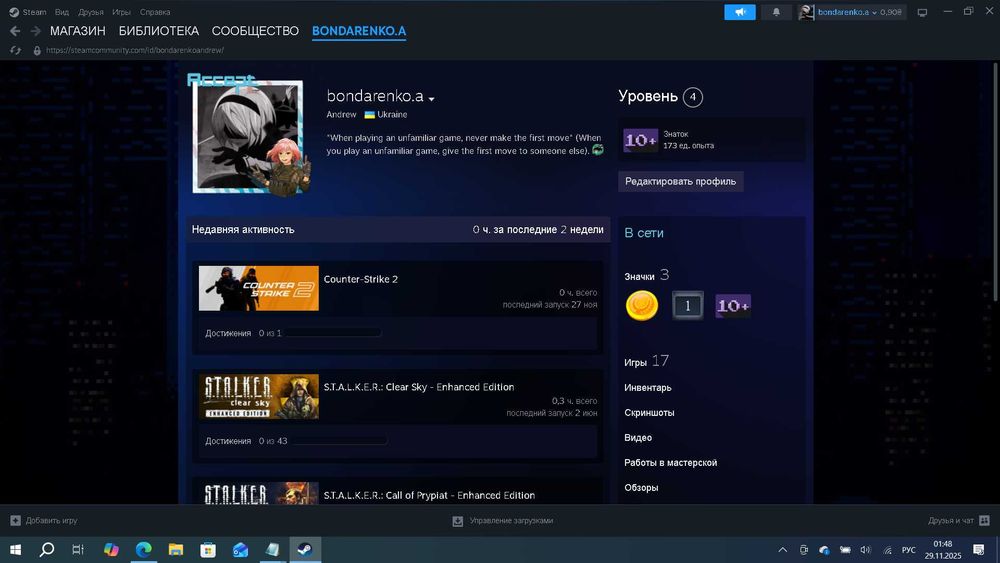1000x563 pixels.
Task: Click Достижения 0 из 43 text
Action: pyautogui.click(x=246, y=441)
